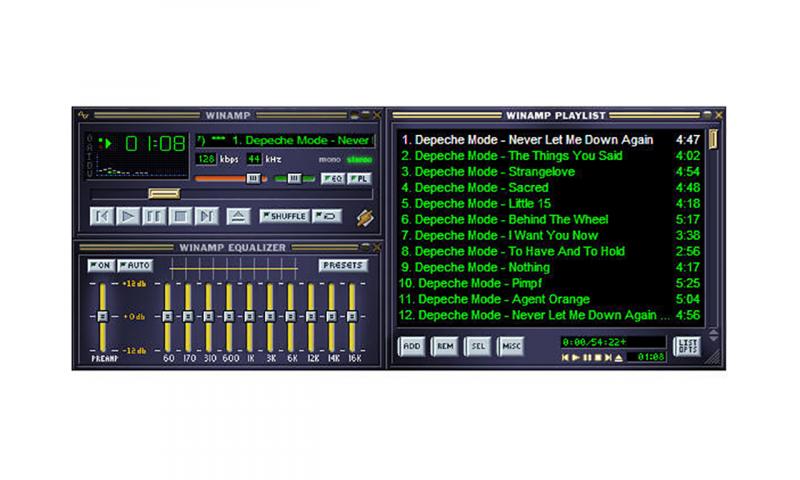Image resolution: width=800 pixels, height=480 pixels.
Task: Close the Winamp Equalizer window
Action: pyautogui.click(x=377, y=247)
